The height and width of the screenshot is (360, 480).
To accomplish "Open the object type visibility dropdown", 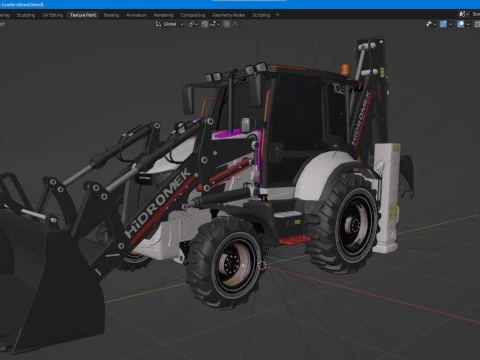I will pos(431,24).
